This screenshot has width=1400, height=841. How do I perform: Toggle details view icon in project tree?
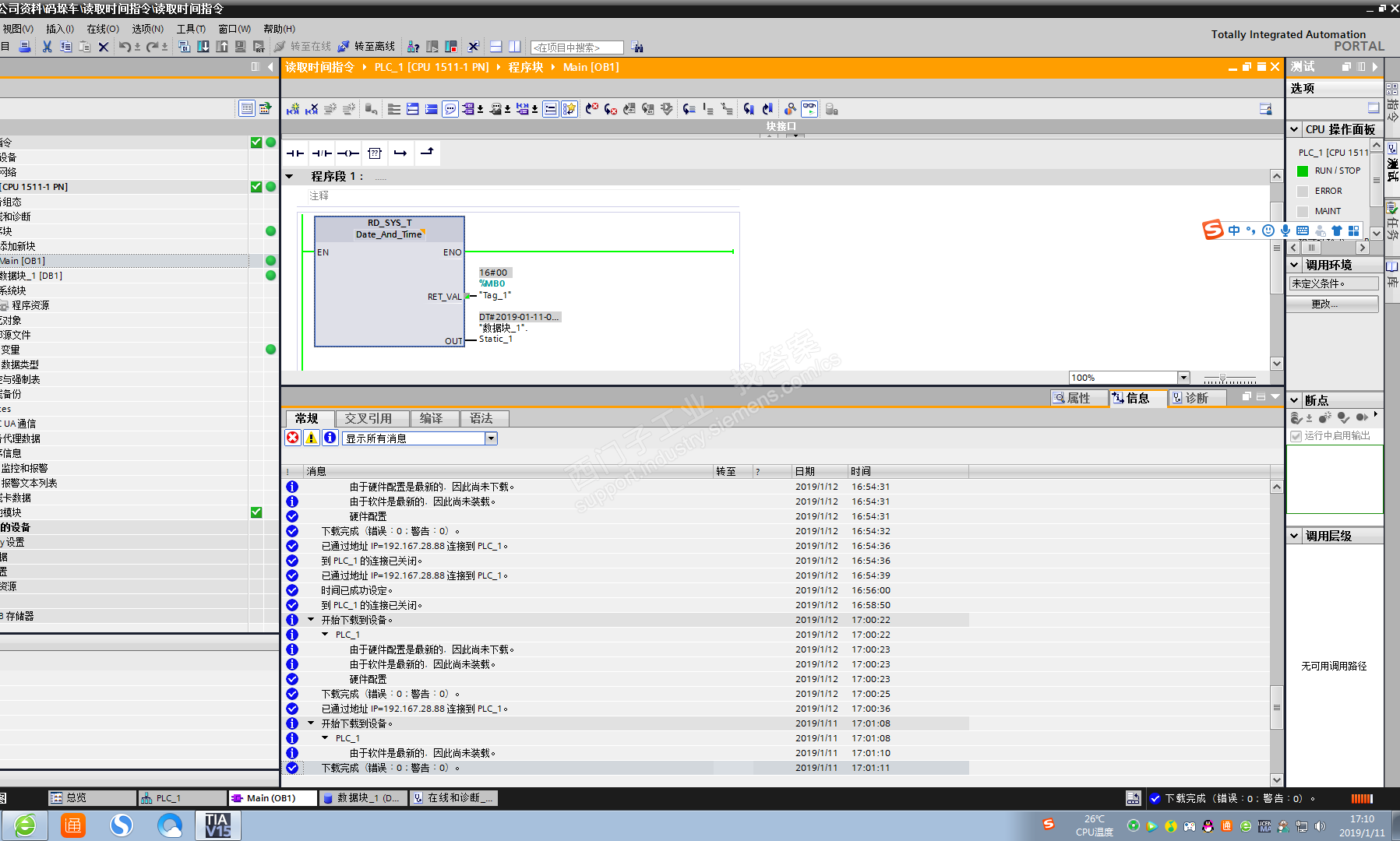246,108
